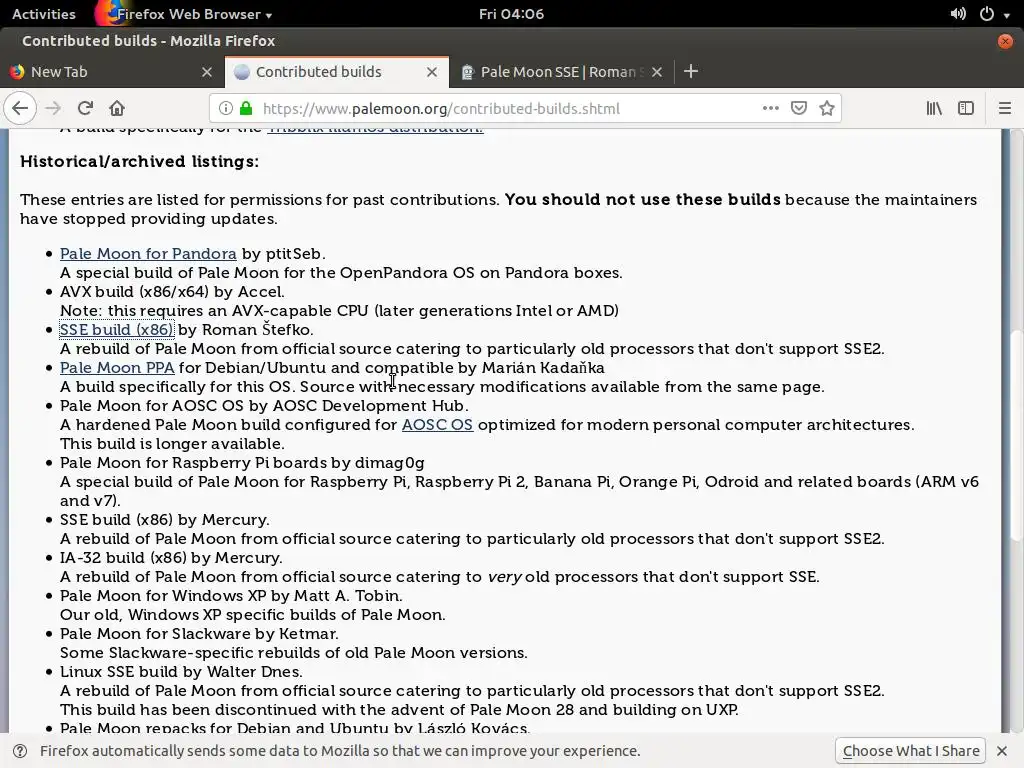Select the Contributed builds tab
Screen dimensions: 1024x768
pyautogui.click(x=336, y=72)
